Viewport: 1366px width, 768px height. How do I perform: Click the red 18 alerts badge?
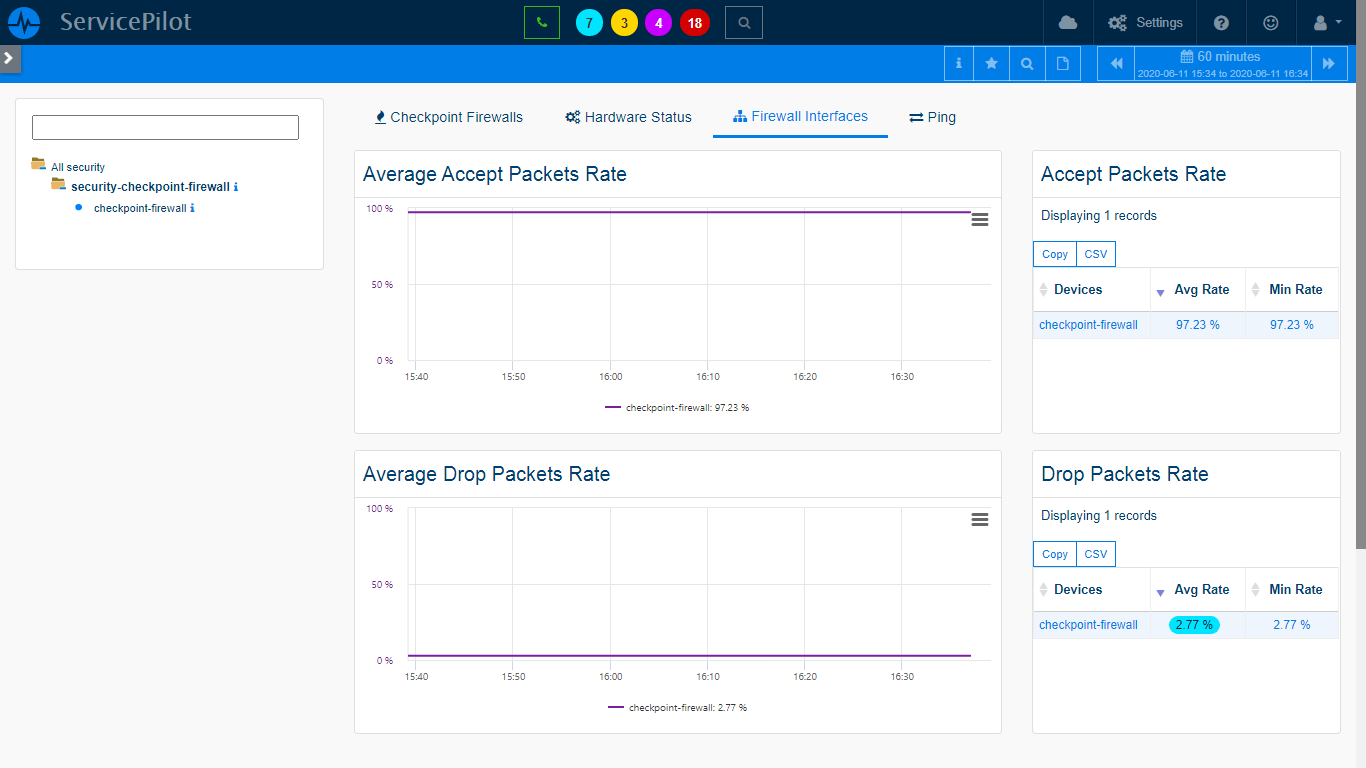(x=694, y=22)
